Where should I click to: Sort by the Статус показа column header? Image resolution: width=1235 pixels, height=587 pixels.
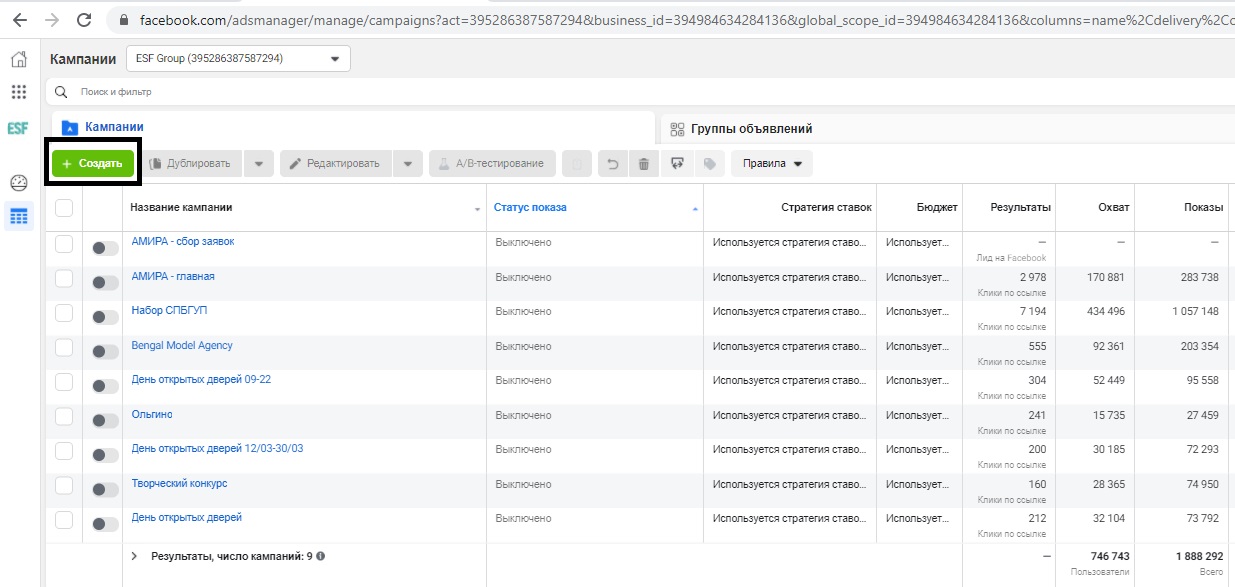530,208
